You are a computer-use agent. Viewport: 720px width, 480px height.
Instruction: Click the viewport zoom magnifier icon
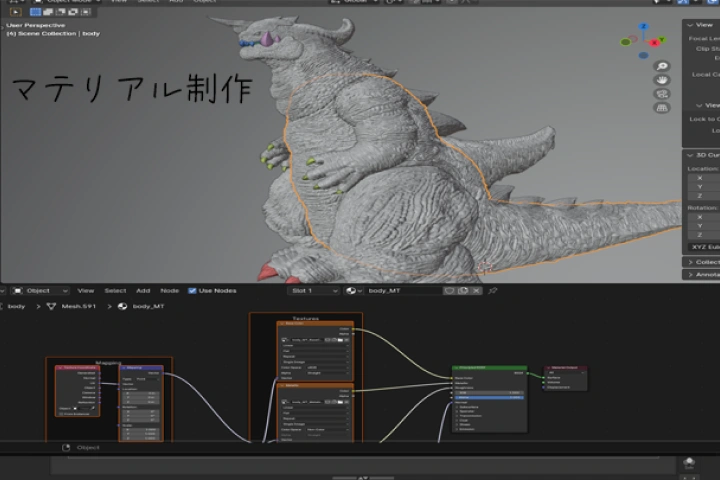coord(662,66)
